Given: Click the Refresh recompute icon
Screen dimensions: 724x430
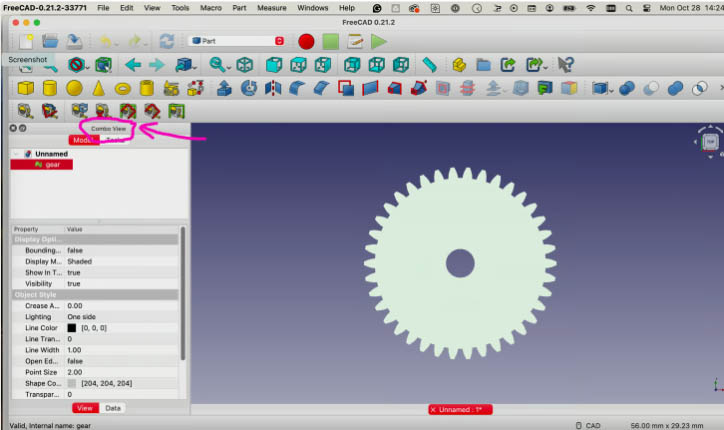Looking at the screenshot, I should click(167, 42).
